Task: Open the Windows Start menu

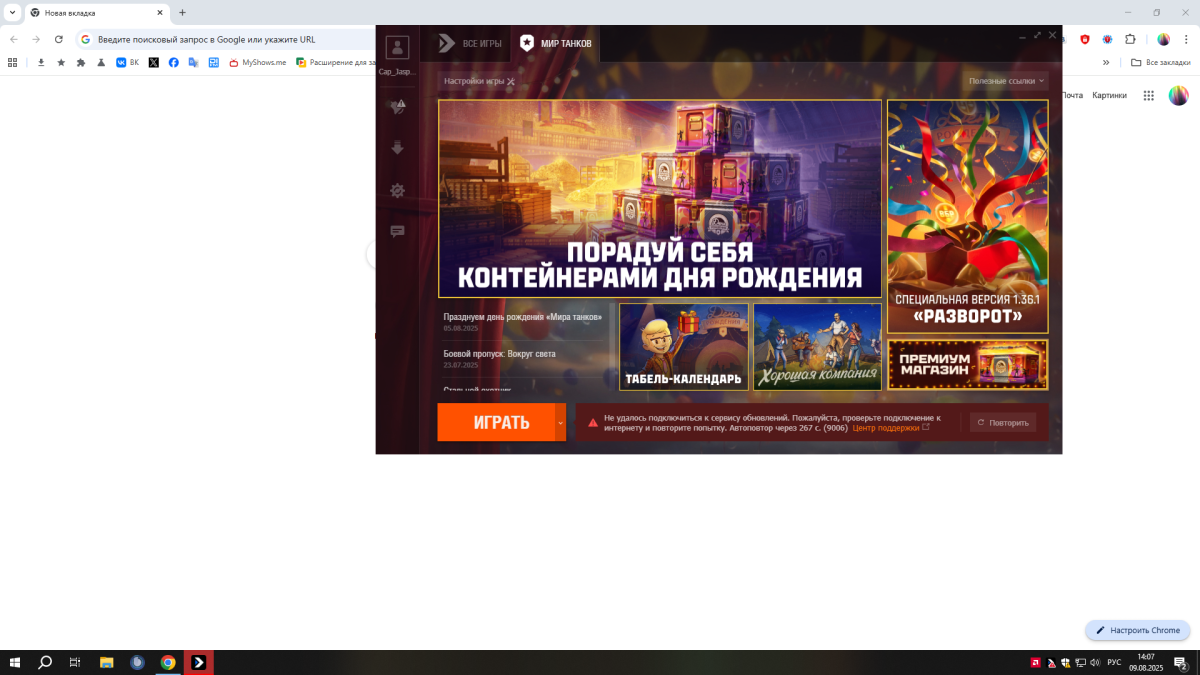Action: (15, 662)
